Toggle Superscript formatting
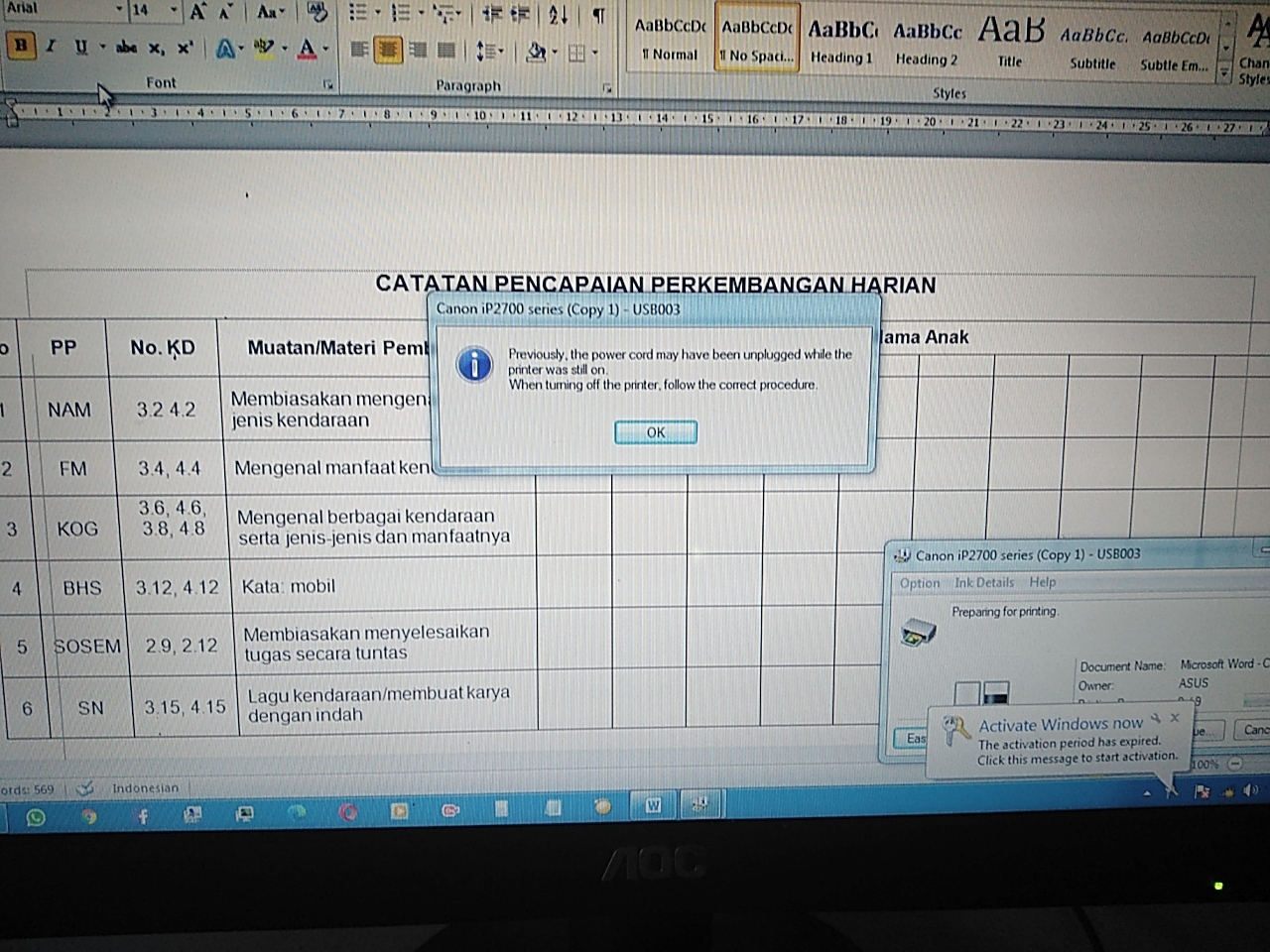This screenshot has height=952, width=1270. [185, 48]
